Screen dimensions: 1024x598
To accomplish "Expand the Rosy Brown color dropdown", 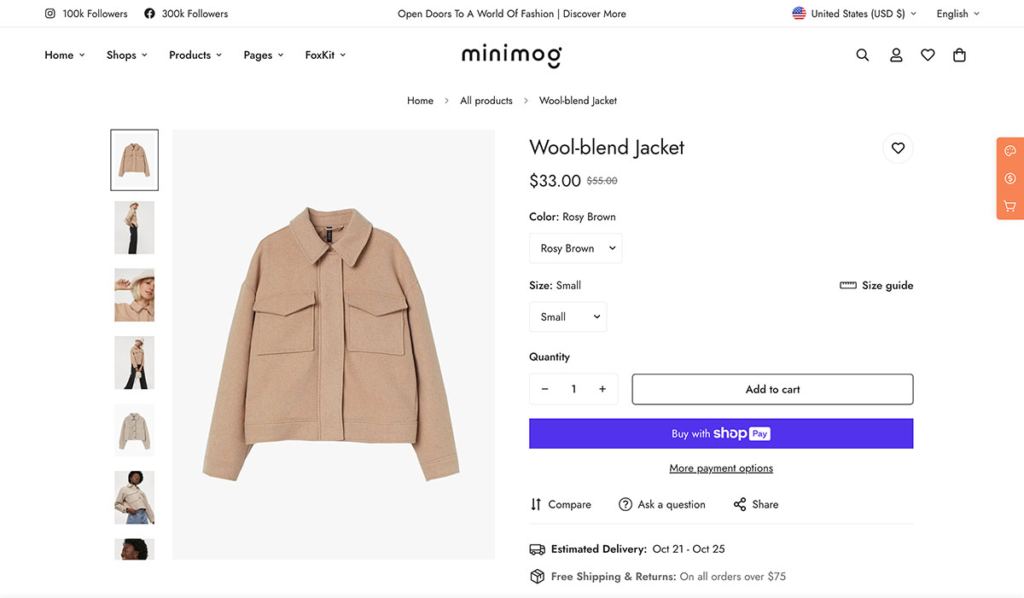I will pos(576,248).
